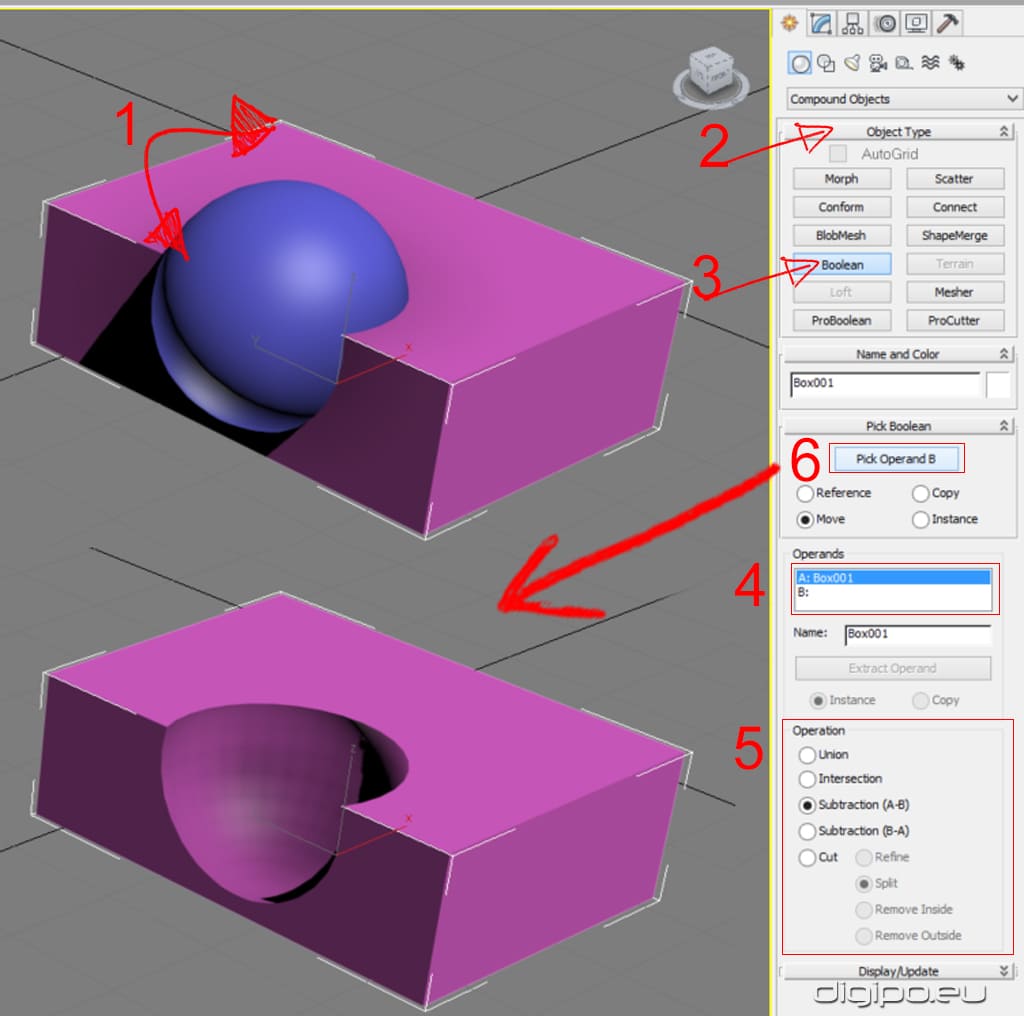
Task: Switch to the Hierarchy panel tab
Action: pos(852,23)
